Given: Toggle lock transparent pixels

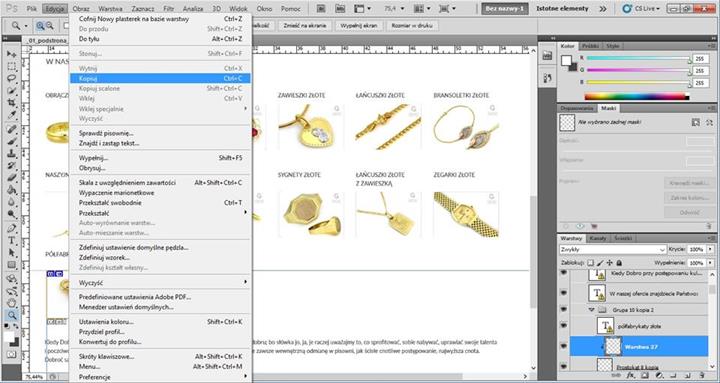Looking at the screenshot, I should (591, 263).
